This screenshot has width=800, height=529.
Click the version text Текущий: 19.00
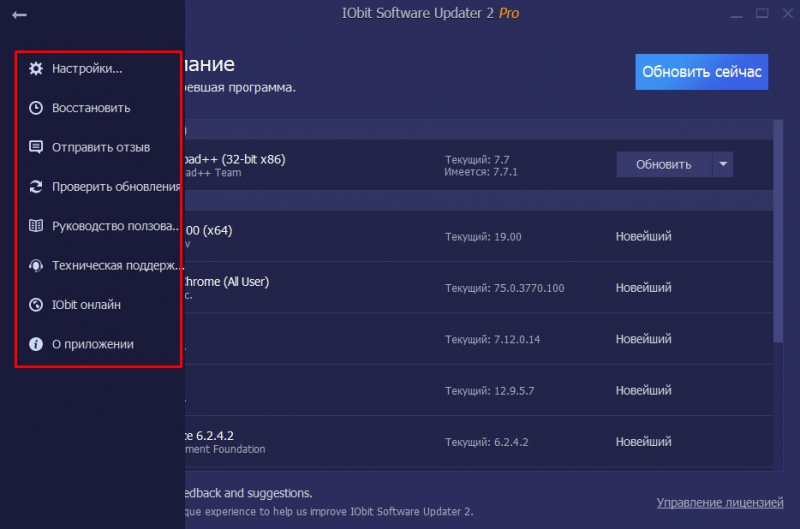tap(483, 237)
